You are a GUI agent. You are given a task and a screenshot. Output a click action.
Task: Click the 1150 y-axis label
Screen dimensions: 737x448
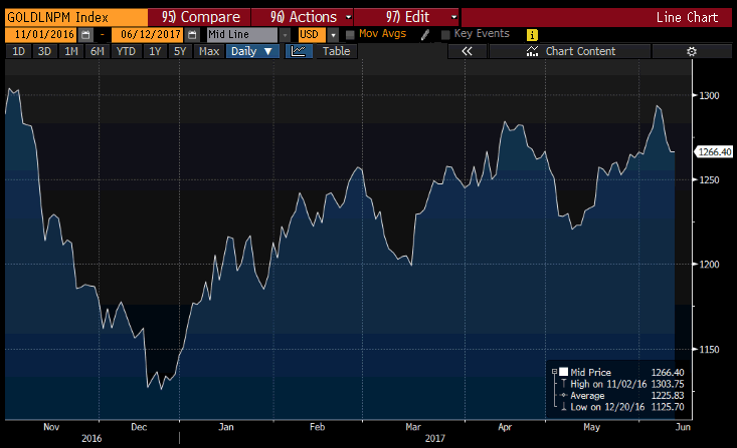tap(709, 349)
